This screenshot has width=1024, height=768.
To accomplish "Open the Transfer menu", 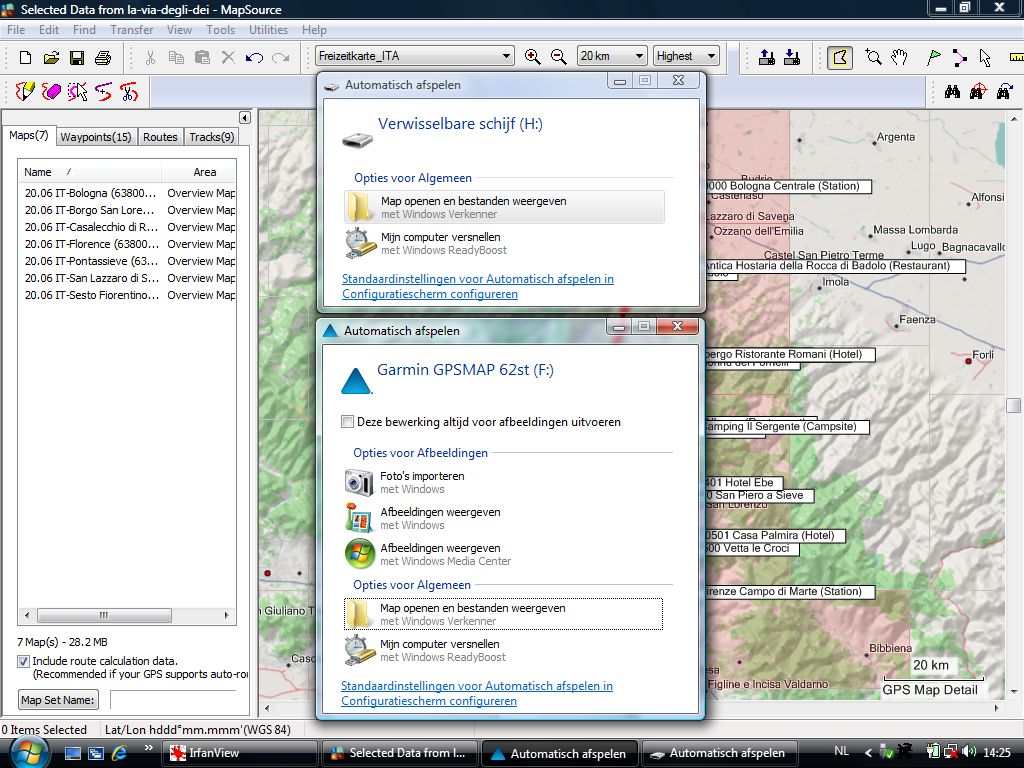I will coord(131,30).
